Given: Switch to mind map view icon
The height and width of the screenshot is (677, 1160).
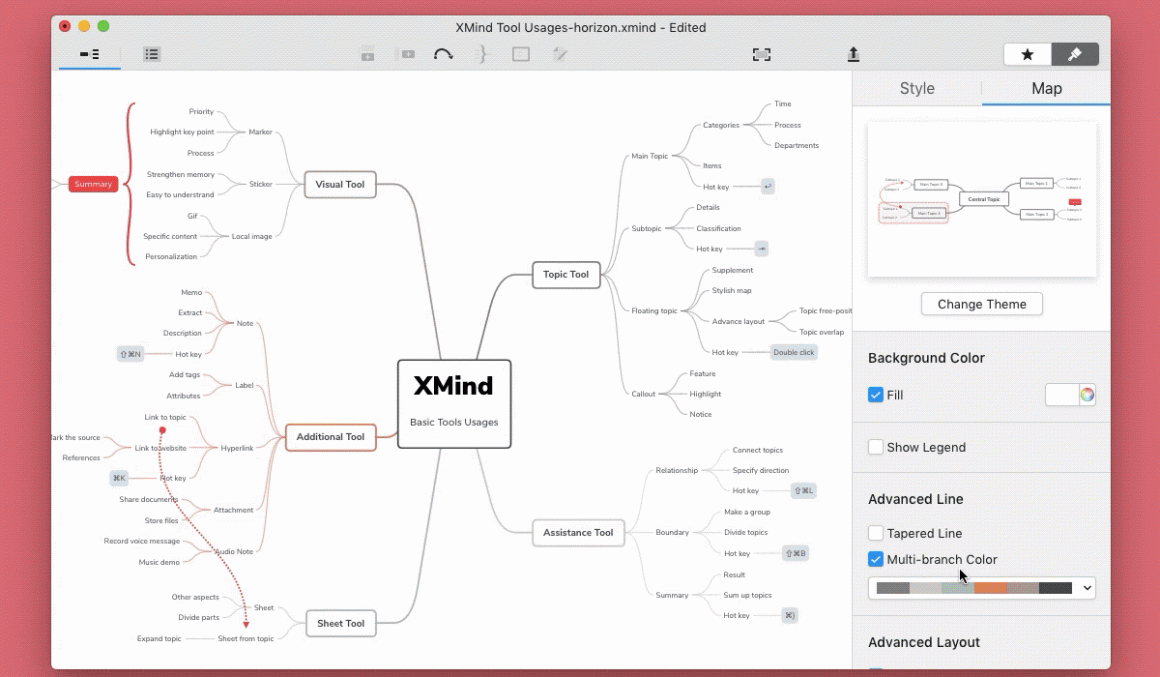Looking at the screenshot, I should click(89, 54).
